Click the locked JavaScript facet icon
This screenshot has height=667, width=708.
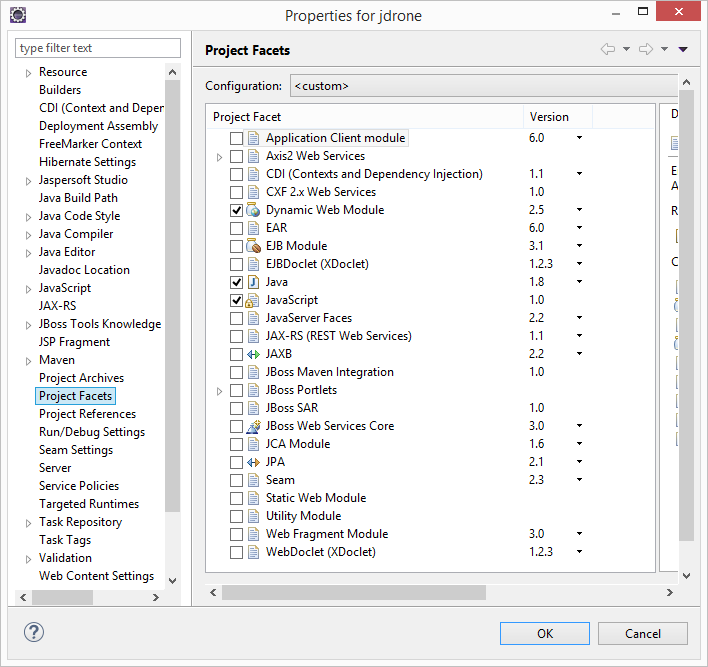(252, 300)
